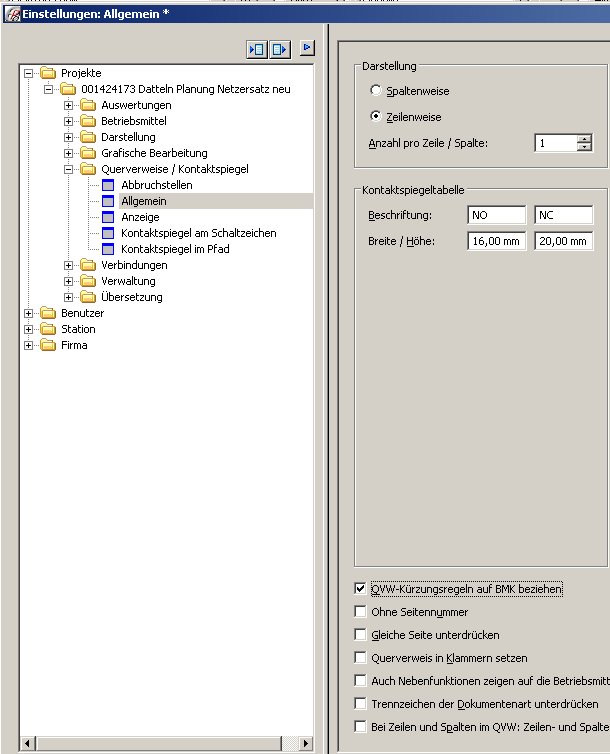Increase Anzahl pro Zeile / Spalte value
Viewport: 610px width, 754px height.
(584, 138)
